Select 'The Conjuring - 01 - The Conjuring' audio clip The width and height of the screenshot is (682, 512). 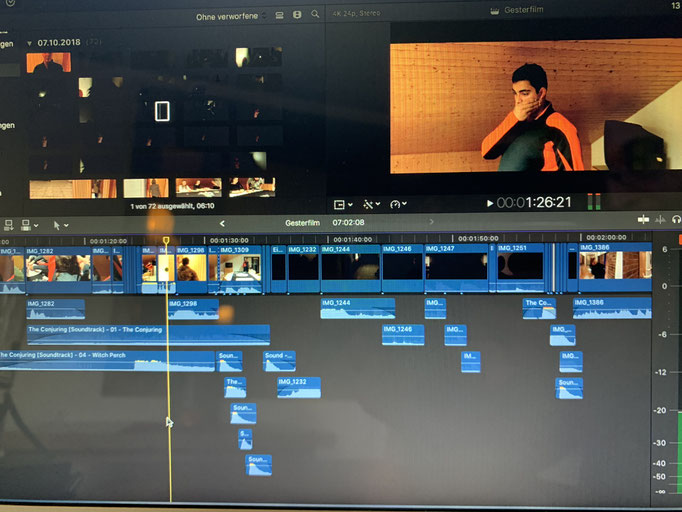click(x=148, y=335)
